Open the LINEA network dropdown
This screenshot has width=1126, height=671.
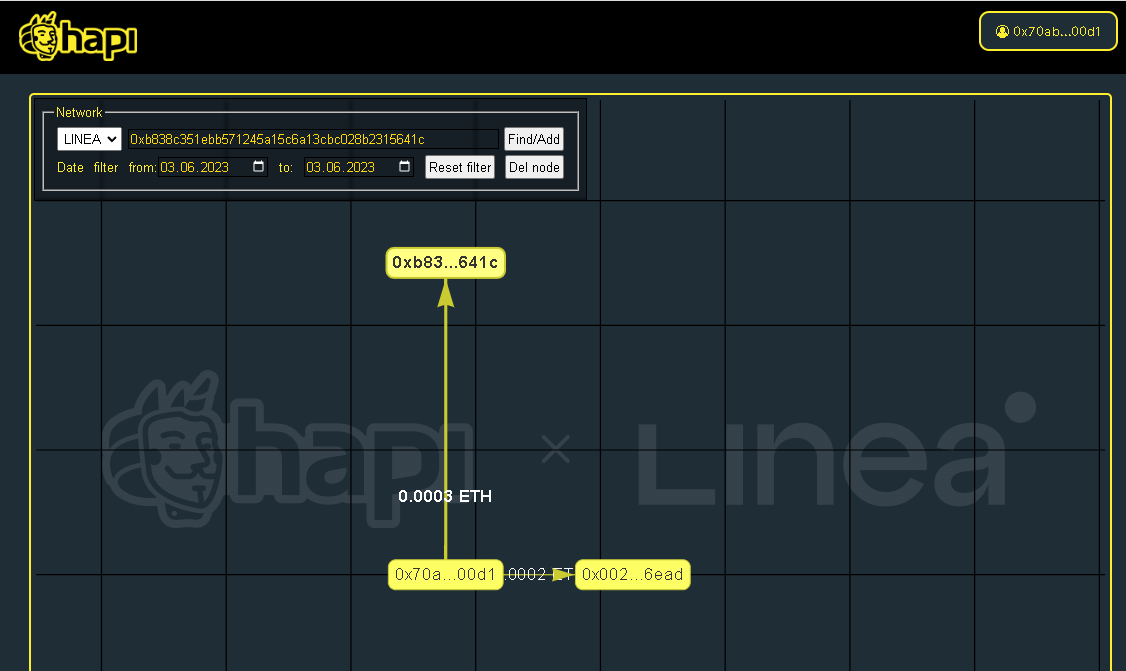(89, 139)
